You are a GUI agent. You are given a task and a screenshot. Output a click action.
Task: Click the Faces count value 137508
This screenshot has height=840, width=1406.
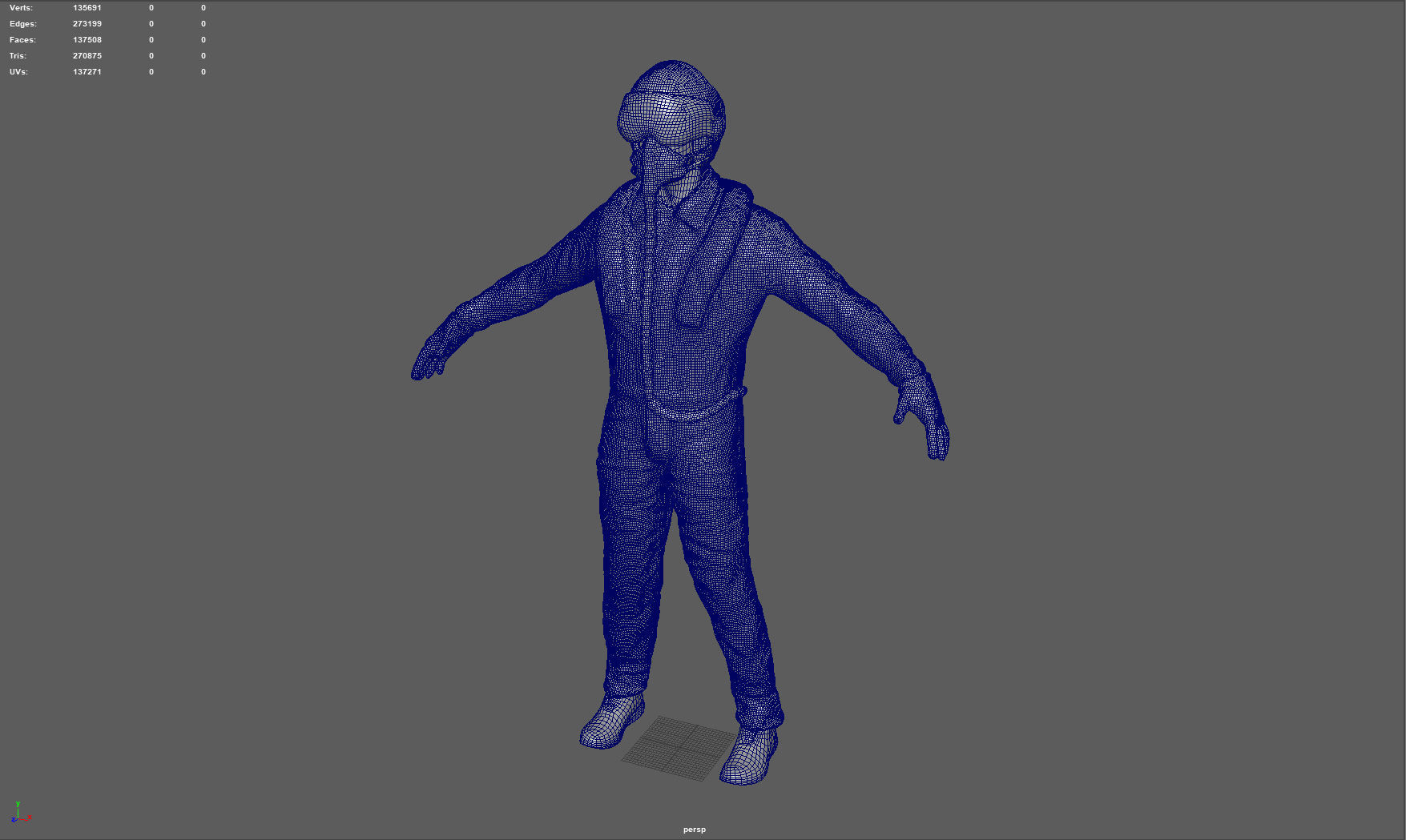click(87, 40)
